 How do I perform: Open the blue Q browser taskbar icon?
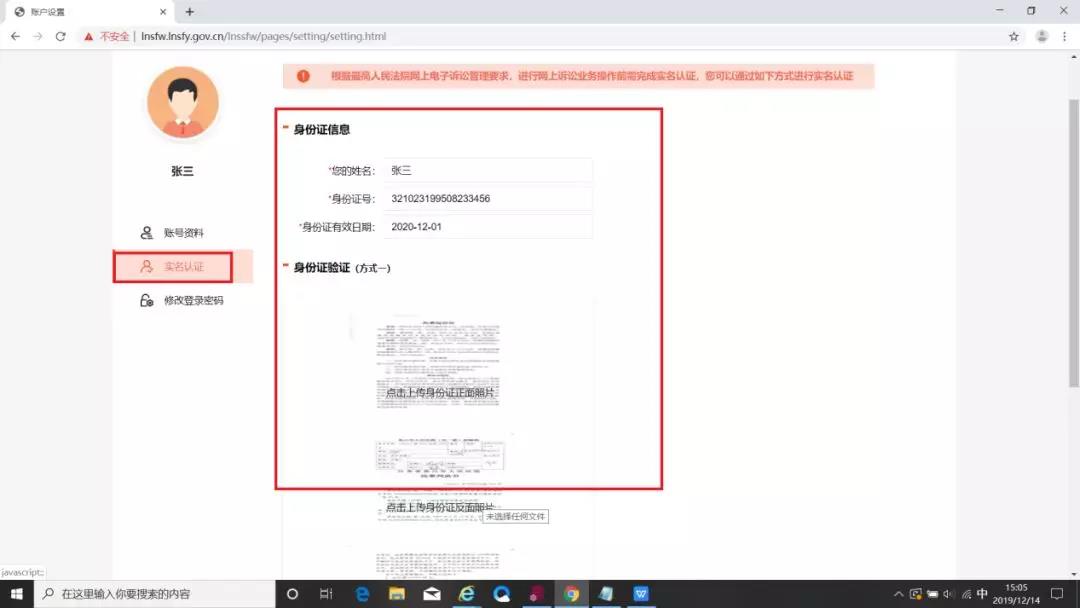[x=501, y=594]
